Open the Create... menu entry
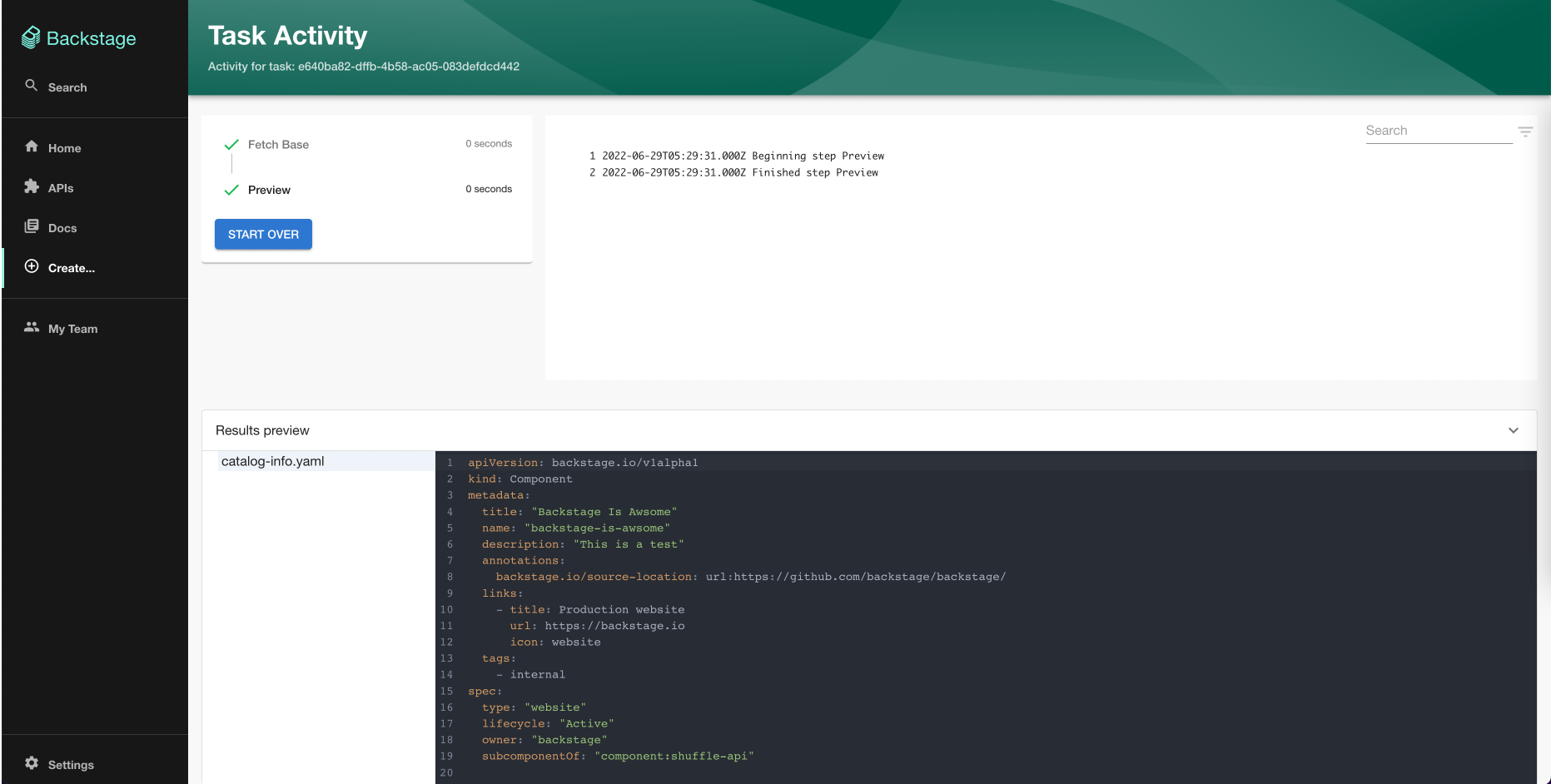1551x784 pixels. click(x=71, y=267)
